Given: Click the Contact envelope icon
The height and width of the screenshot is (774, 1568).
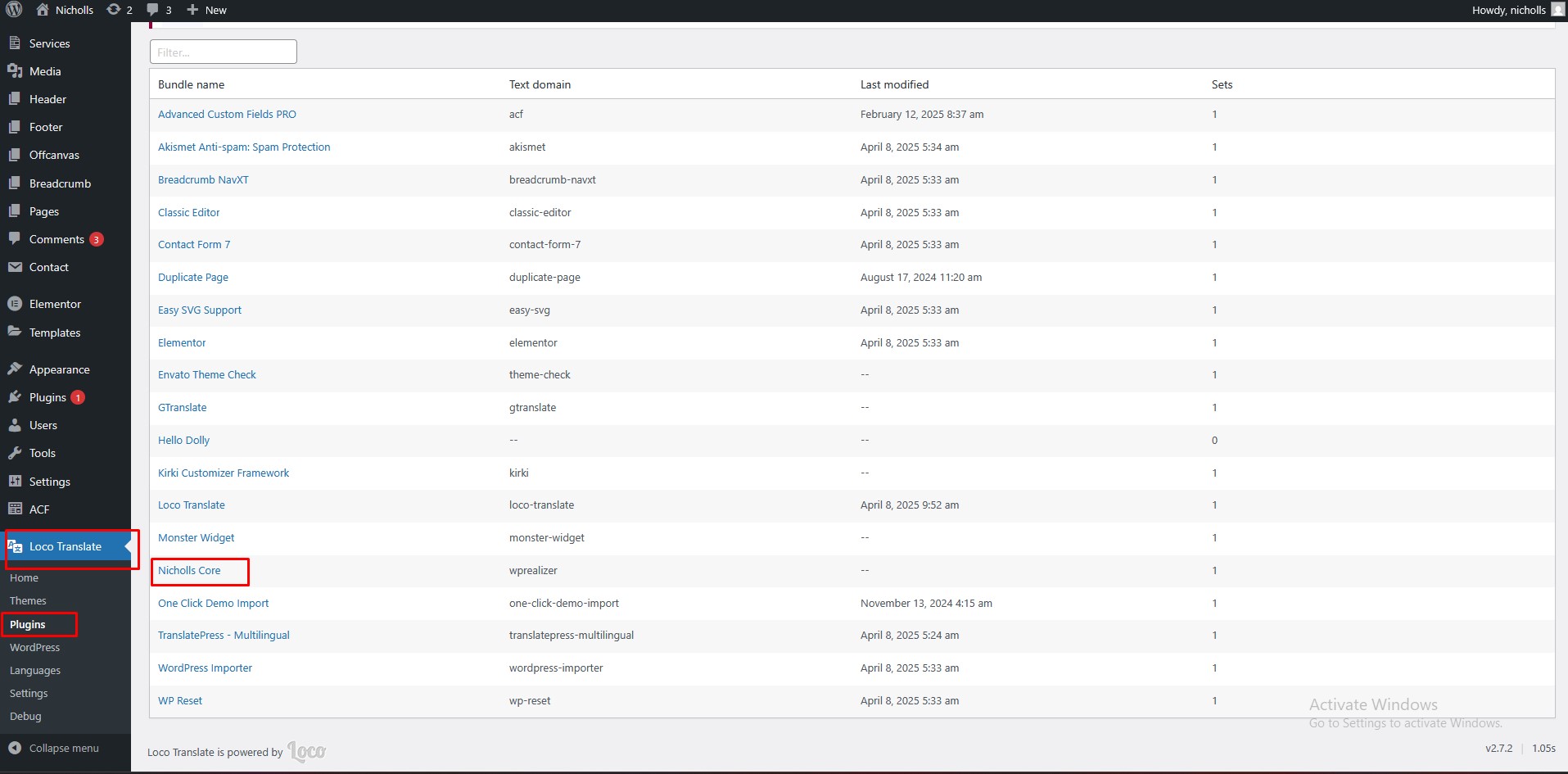Looking at the screenshot, I should tap(15, 267).
